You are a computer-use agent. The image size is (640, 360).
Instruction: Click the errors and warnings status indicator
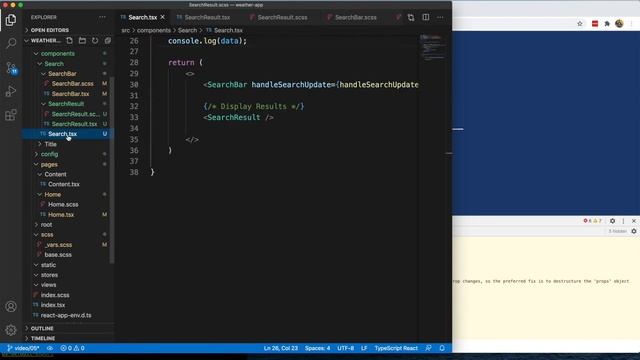[72, 348]
